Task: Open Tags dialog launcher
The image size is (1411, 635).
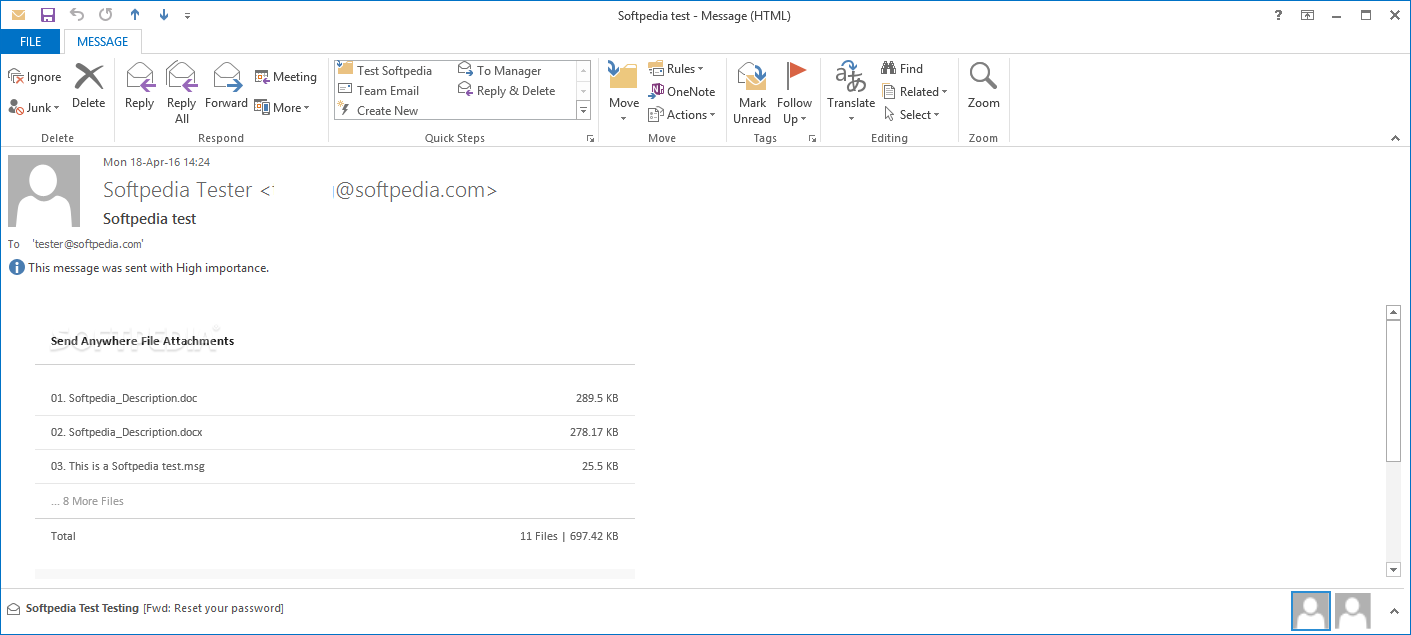Action: [812, 139]
